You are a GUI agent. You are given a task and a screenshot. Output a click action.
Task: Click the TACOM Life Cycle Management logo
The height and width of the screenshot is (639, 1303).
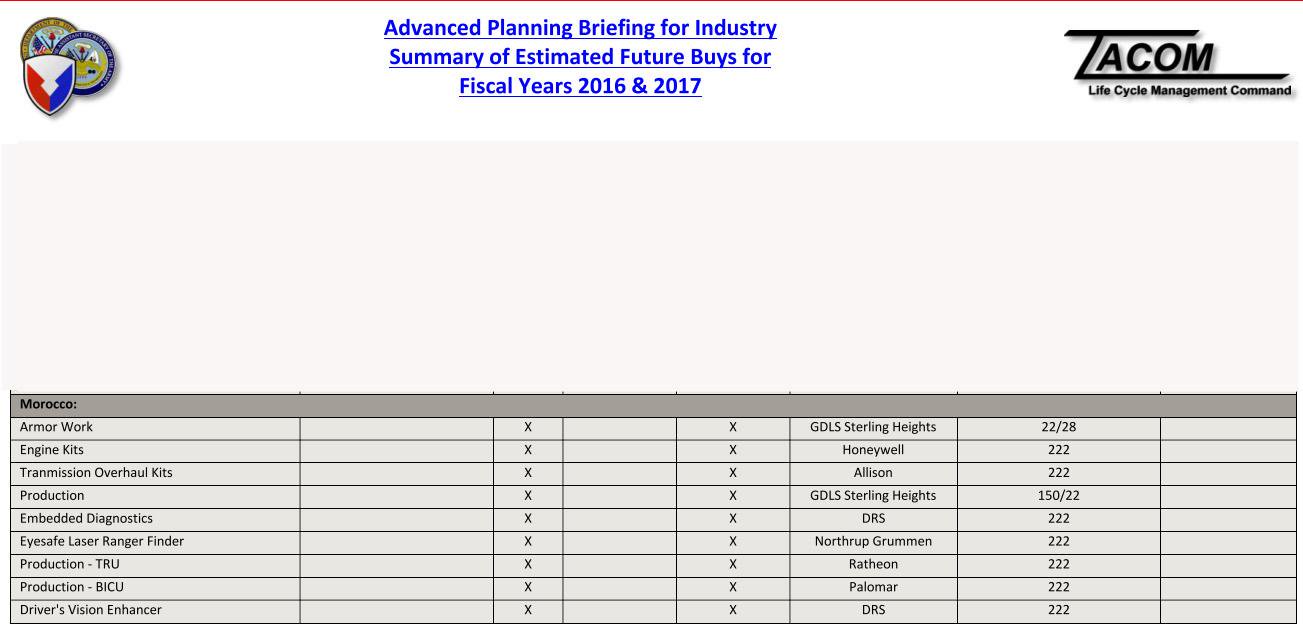click(x=1178, y=64)
